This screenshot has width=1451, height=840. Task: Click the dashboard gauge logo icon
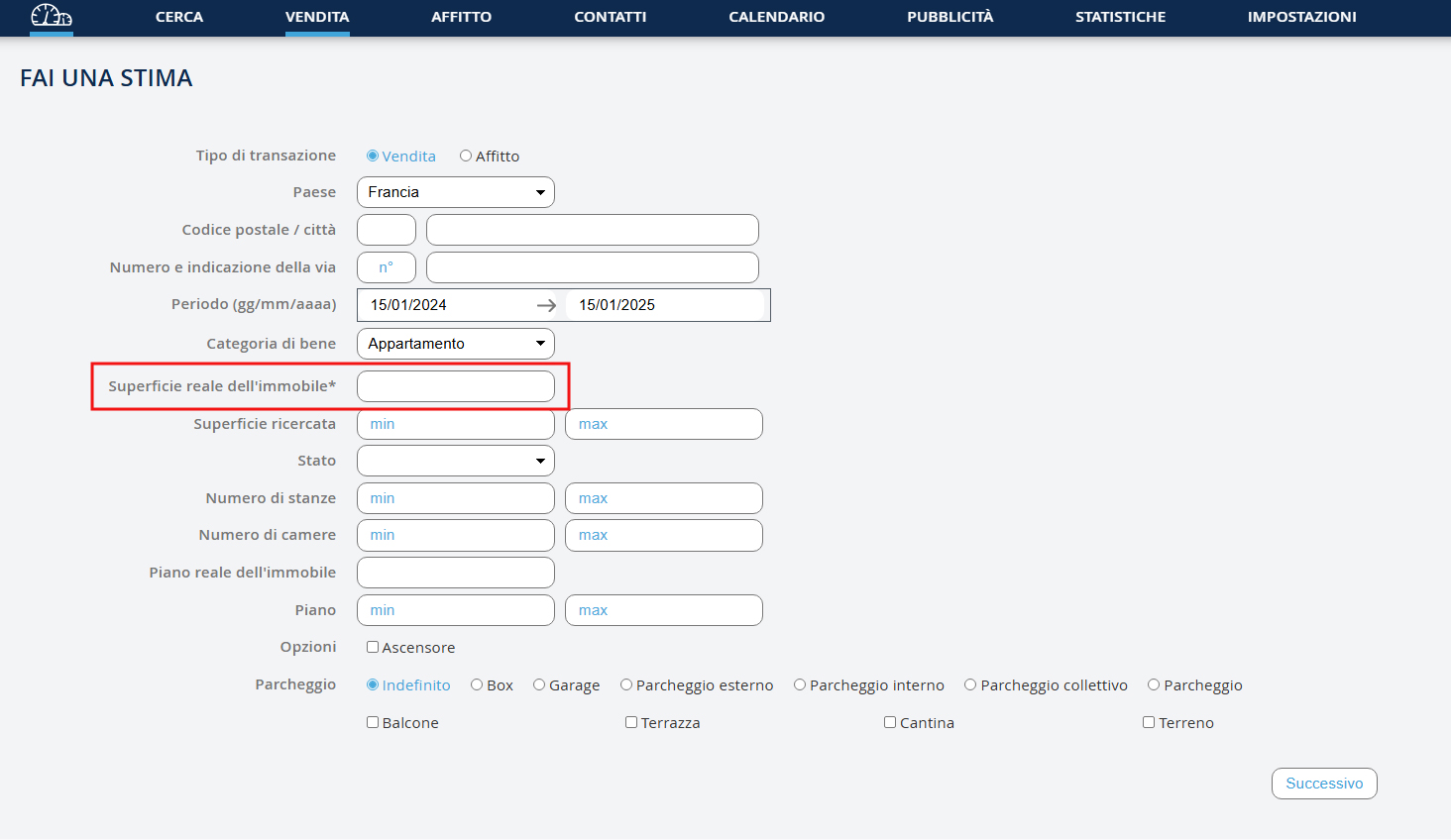pyautogui.click(x=52, y=16)
